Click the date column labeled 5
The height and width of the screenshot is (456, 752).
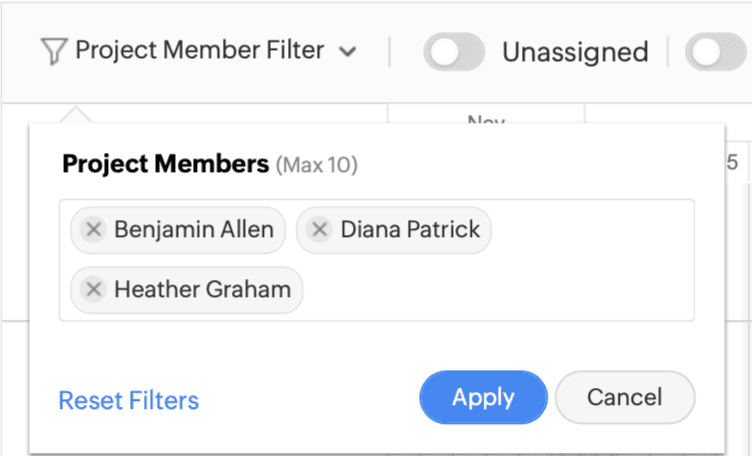click(x=732, y=163)
